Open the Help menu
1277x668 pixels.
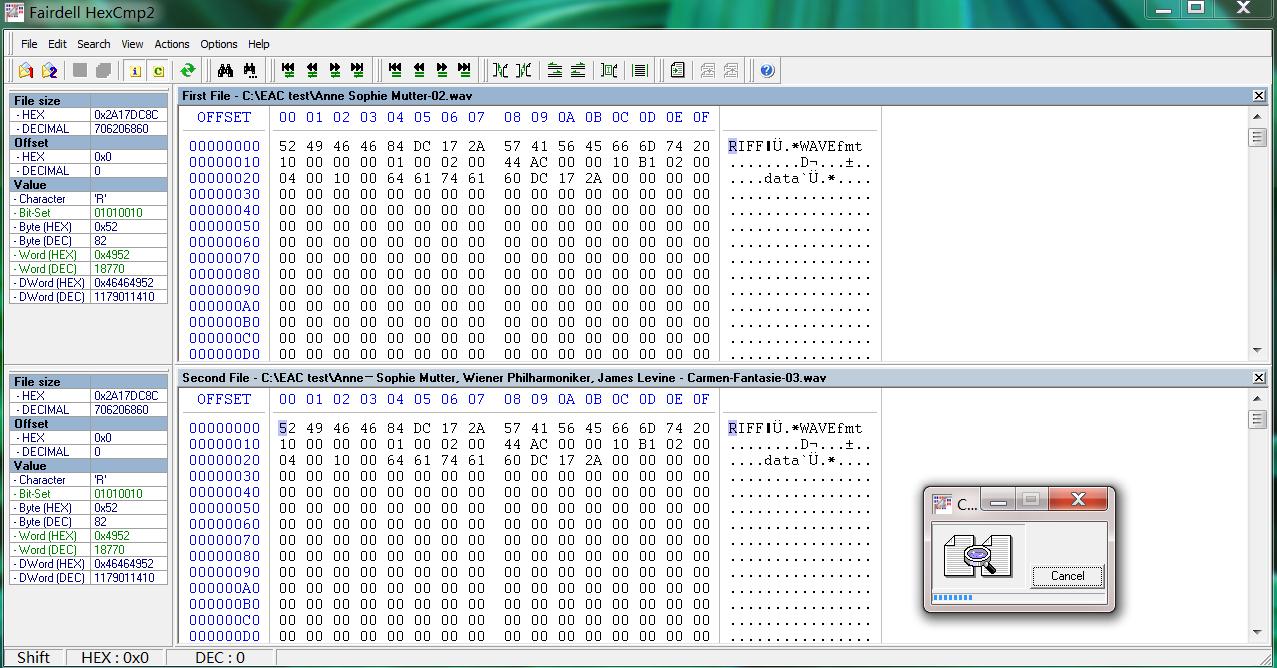(x=259, y=44)
